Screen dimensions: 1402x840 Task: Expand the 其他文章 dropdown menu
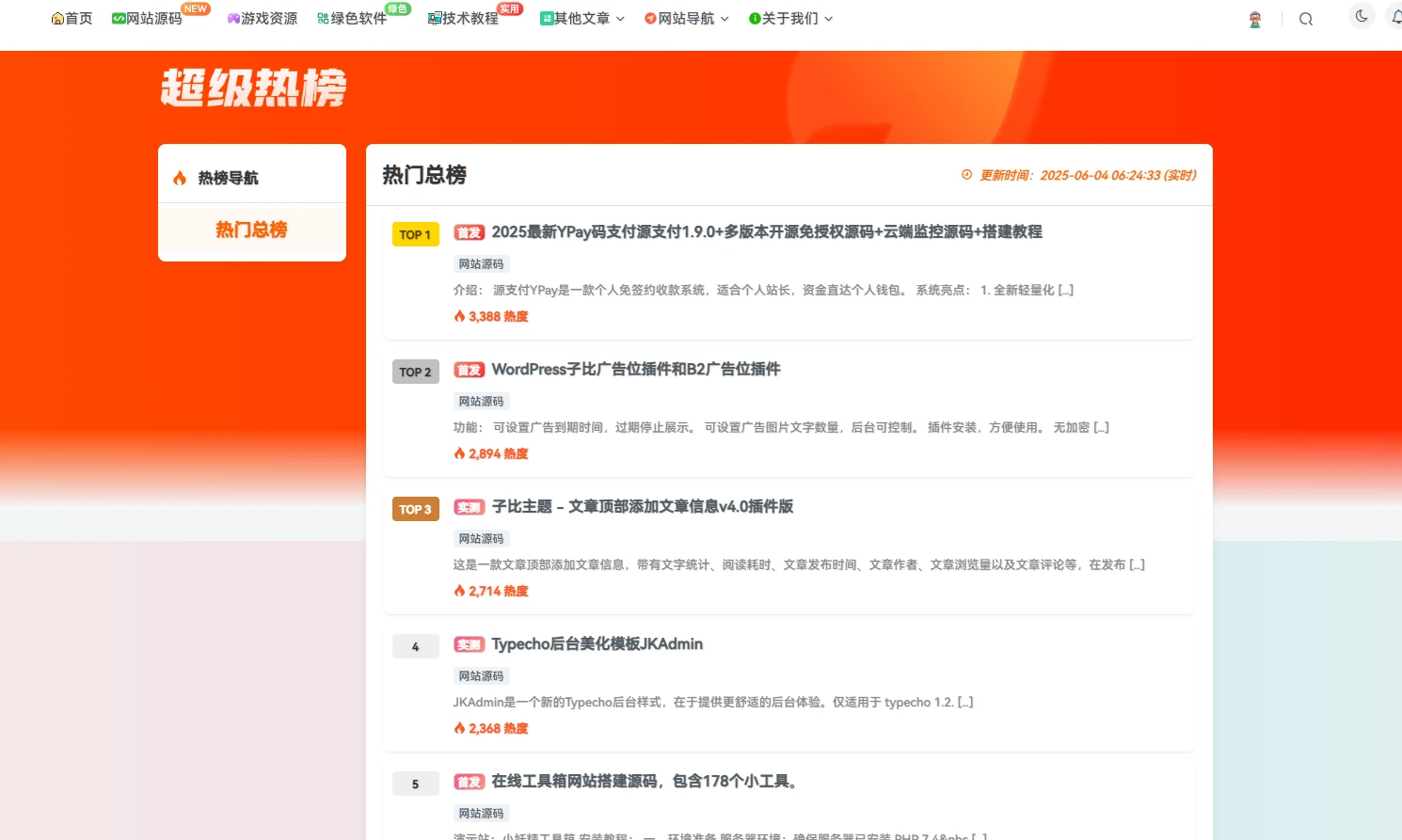pyautogui.click(x=582, y=19)
